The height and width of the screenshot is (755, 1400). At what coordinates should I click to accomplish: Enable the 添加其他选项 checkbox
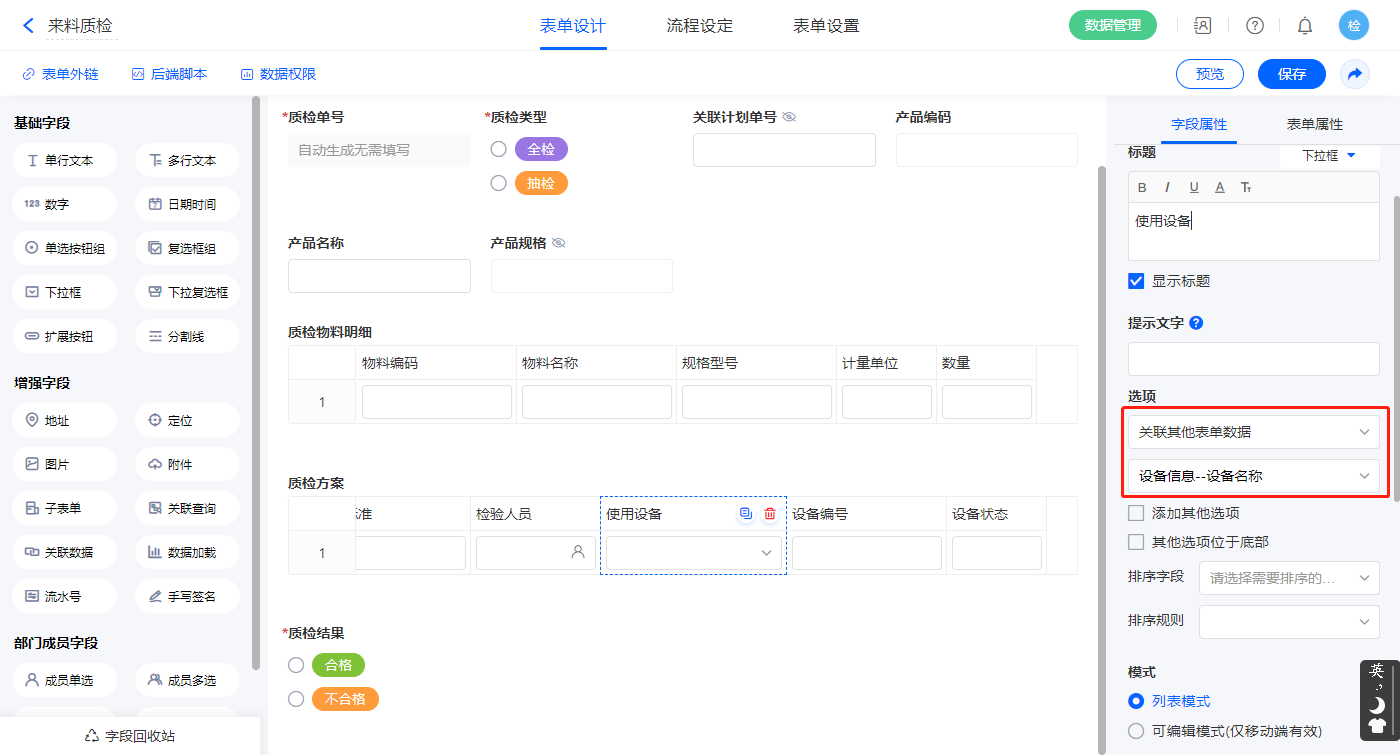[1136, 513]
